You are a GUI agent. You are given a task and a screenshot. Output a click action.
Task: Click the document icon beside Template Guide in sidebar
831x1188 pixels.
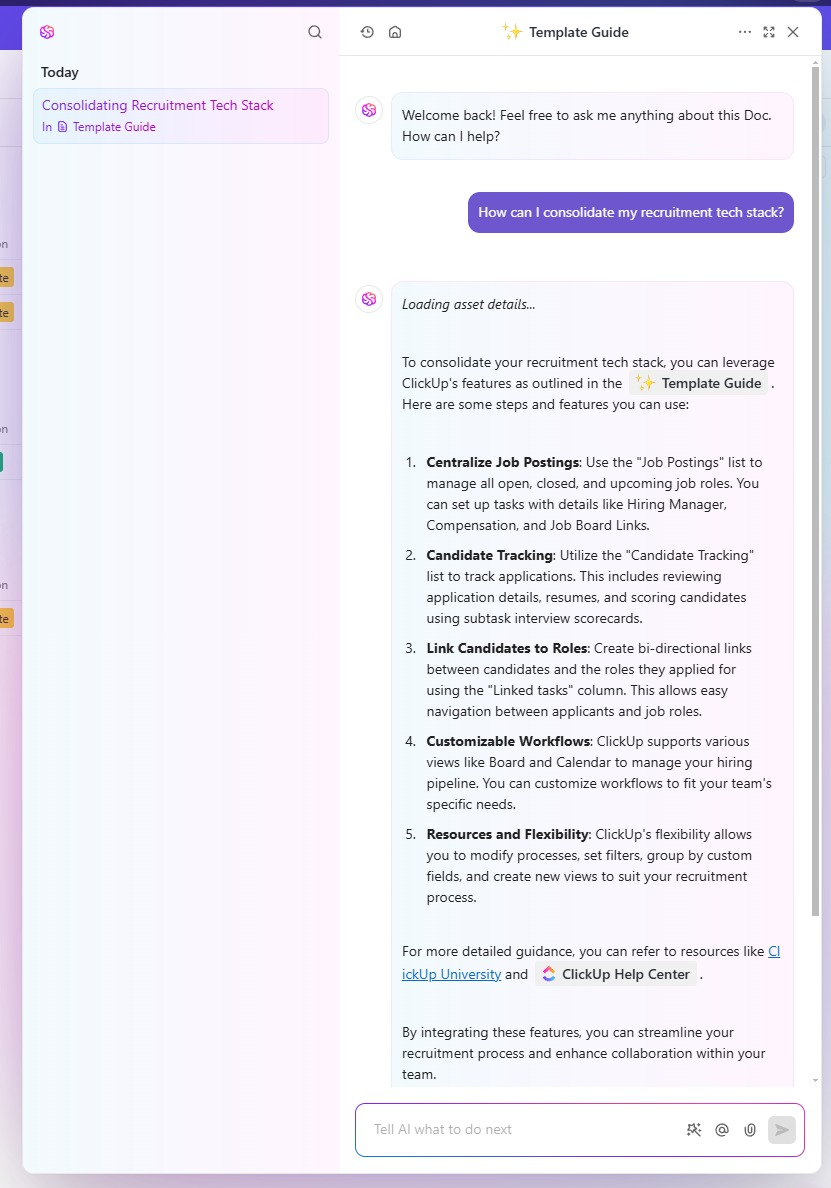point(63,127)
